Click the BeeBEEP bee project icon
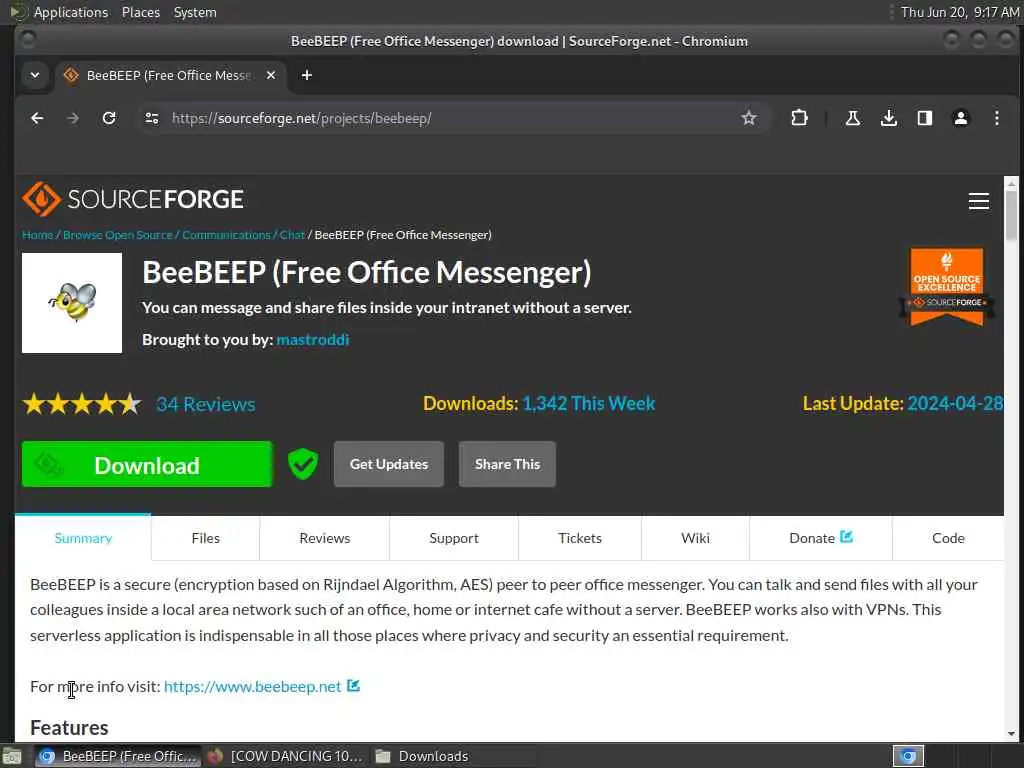 coord(72,303)
